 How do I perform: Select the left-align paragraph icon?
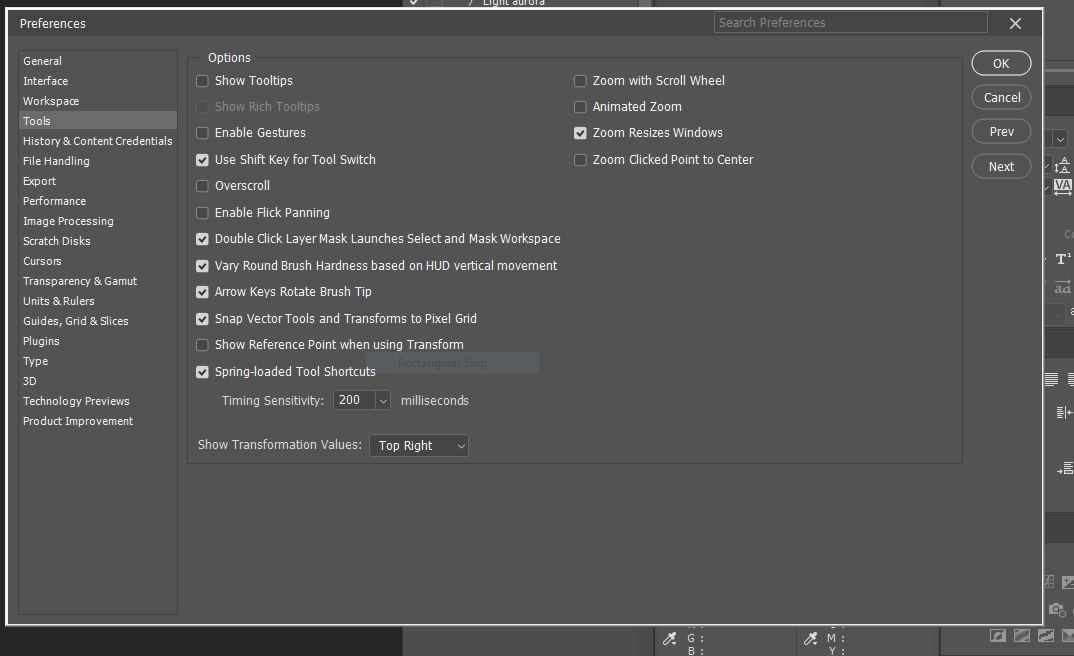click(1050, 379)
